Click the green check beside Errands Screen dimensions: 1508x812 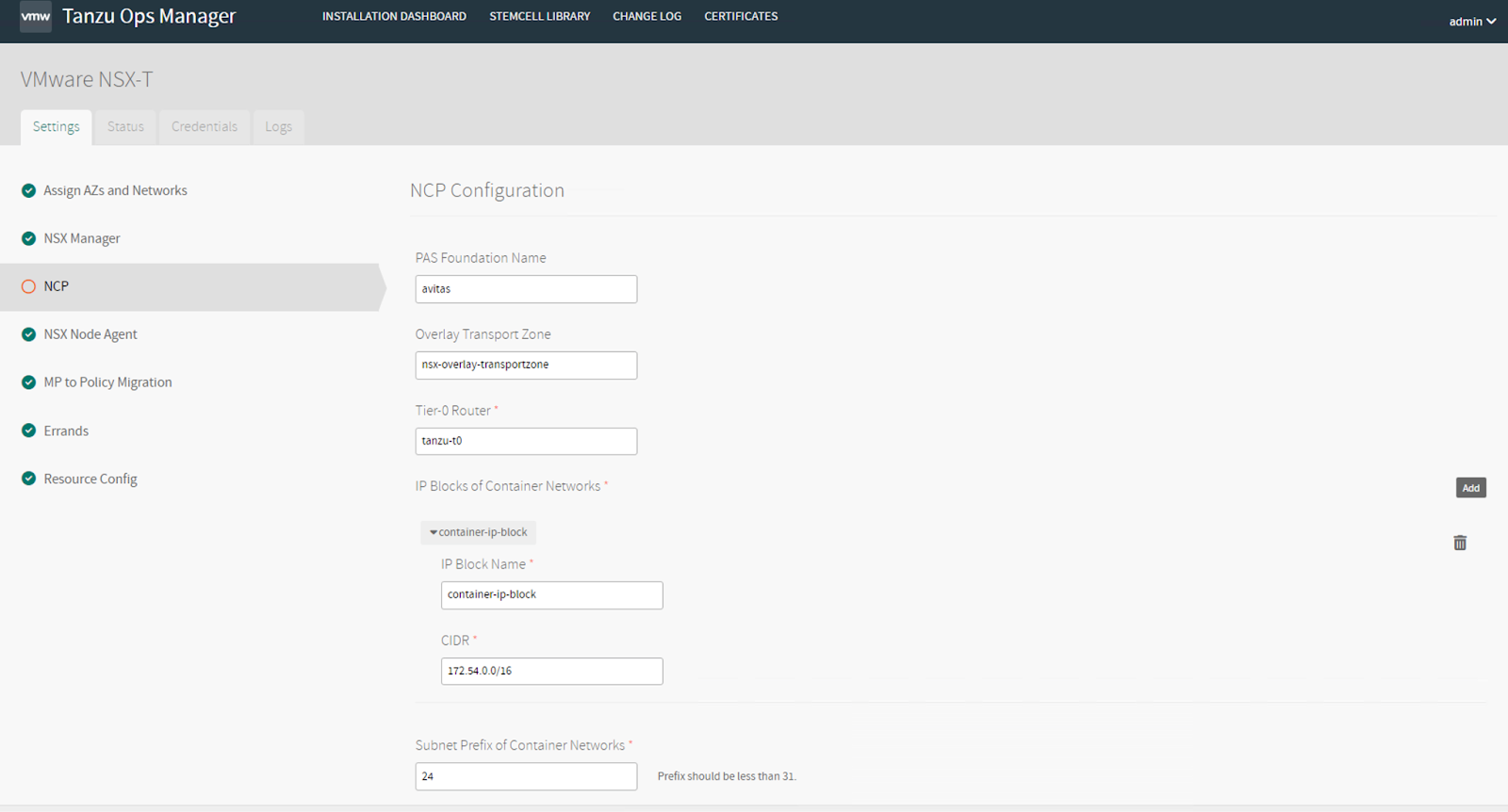[x=28, y=430]
